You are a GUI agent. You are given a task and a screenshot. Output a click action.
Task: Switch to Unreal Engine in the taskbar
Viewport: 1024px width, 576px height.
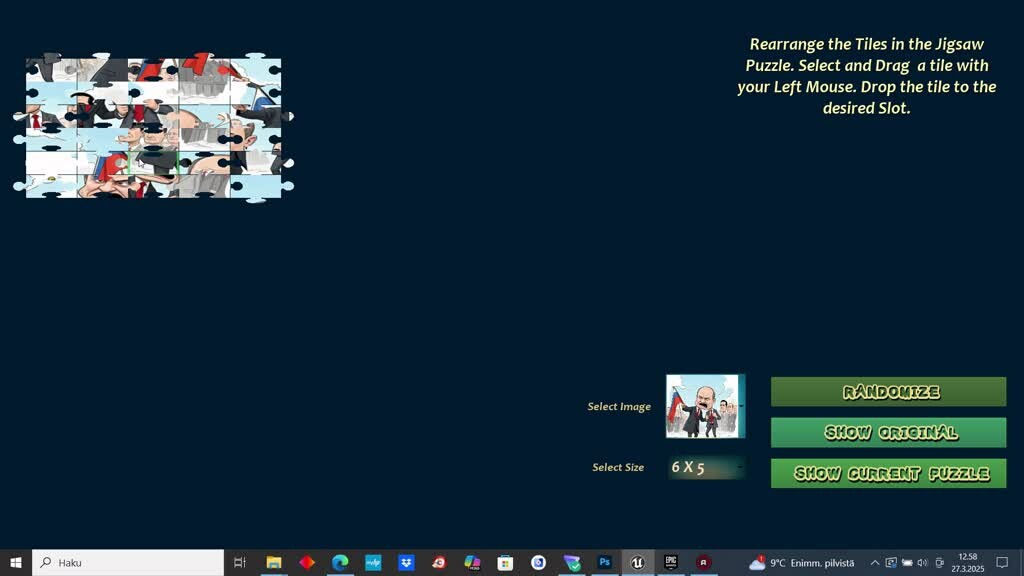point(637,563)
